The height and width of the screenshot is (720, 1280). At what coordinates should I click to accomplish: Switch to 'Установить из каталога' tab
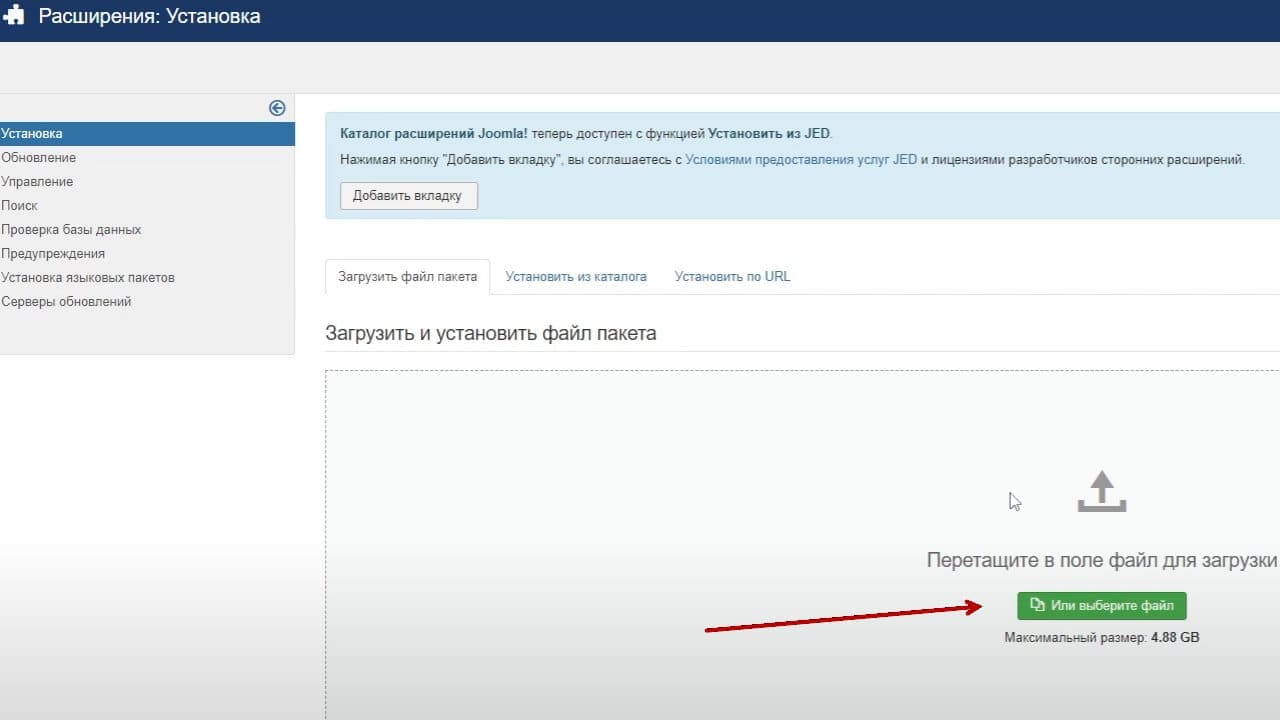point(576,277)
